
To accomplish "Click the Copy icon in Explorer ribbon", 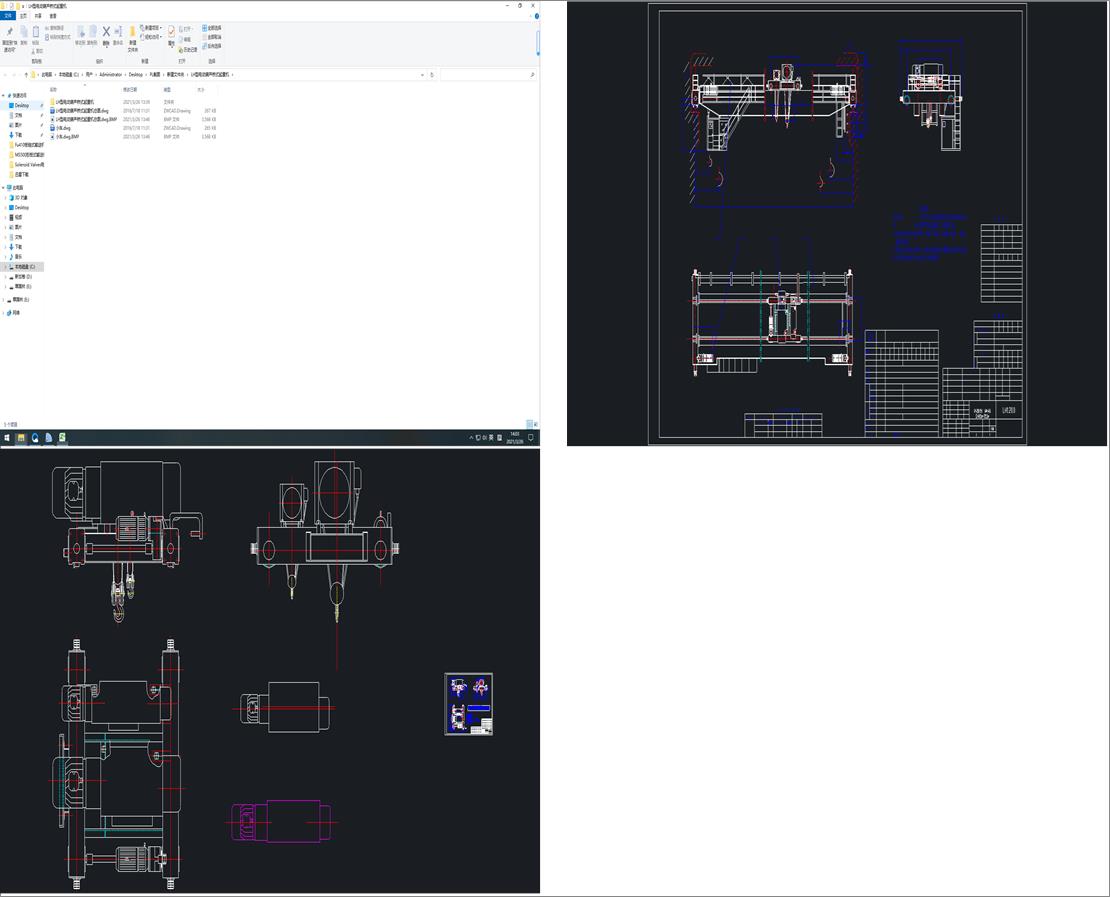I will click(x=23, y=35).
